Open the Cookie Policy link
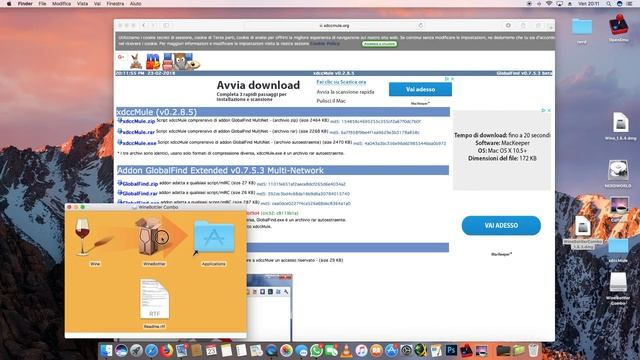 pos(324,43)
